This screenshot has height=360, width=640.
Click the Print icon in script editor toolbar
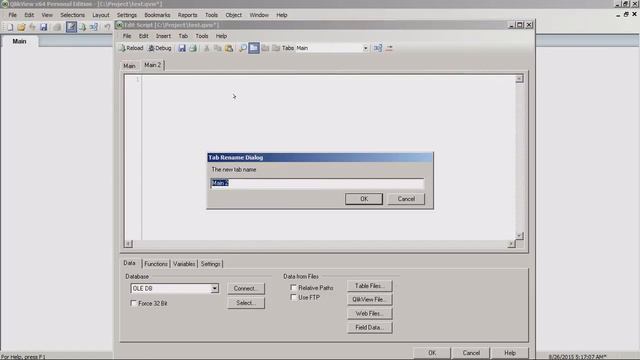193,48
